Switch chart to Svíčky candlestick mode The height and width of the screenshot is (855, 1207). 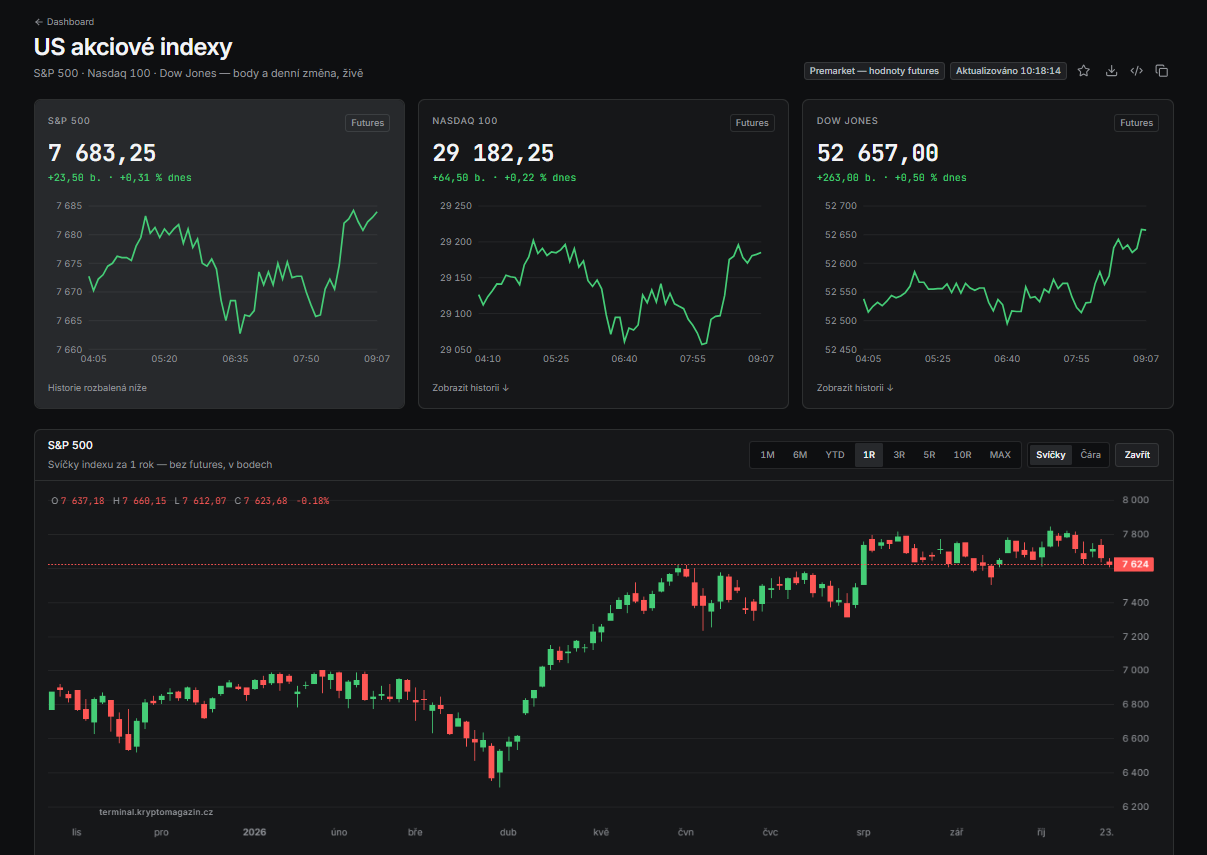click(x=1051, y=455)
